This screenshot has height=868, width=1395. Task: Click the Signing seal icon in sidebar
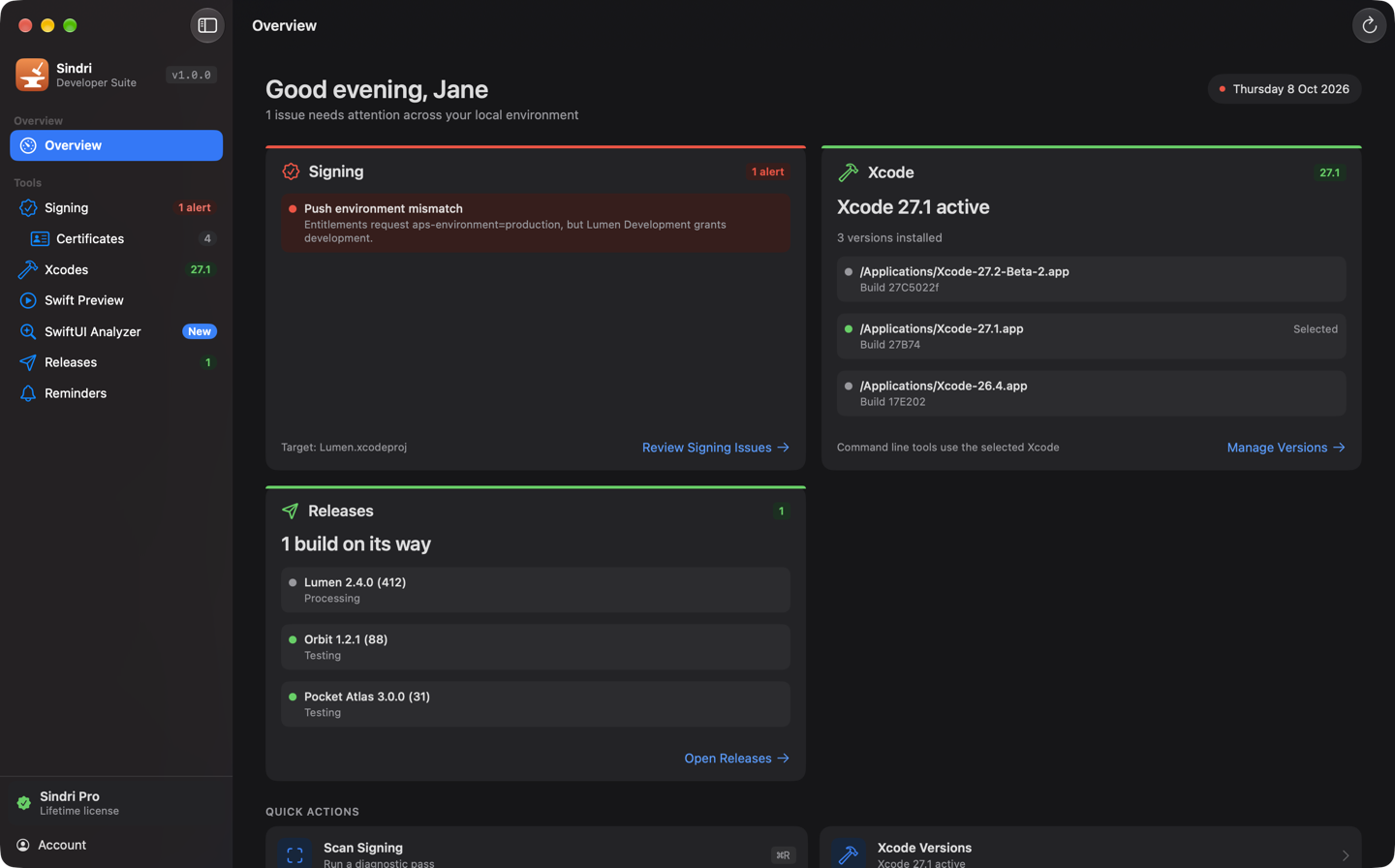pyautogui.click(x=28, y=207)
